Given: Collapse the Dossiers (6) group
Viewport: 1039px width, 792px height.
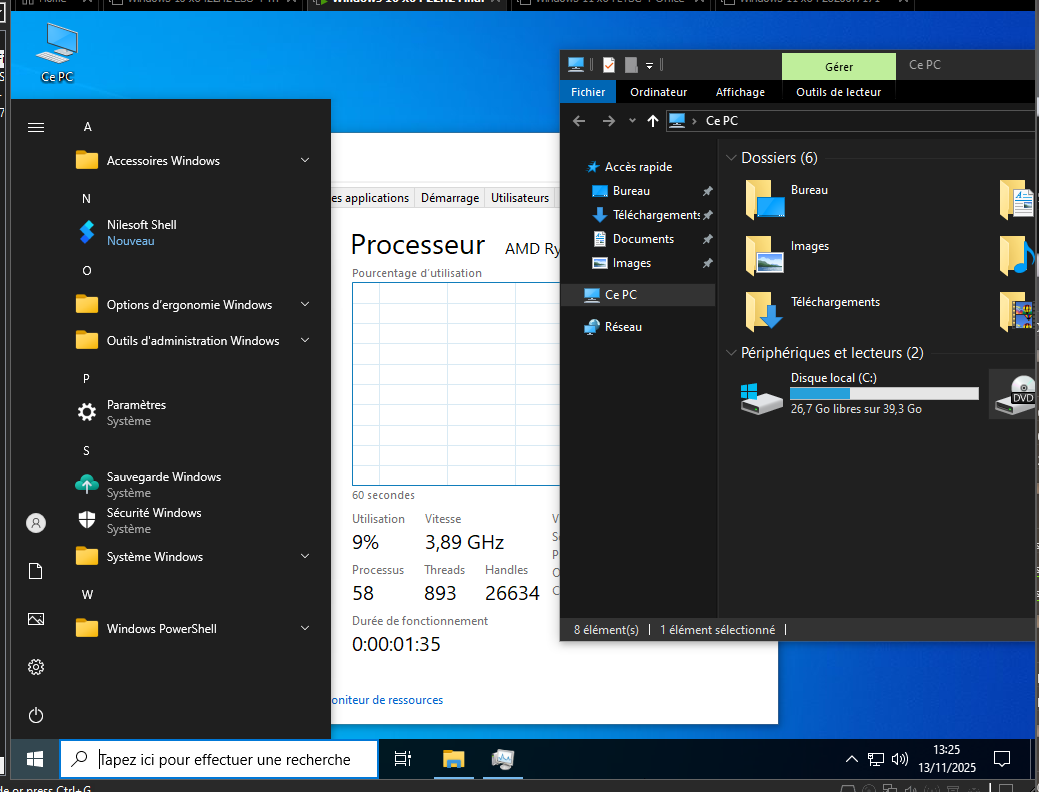Looking at the screenshot, I should [x=731, y=158].
